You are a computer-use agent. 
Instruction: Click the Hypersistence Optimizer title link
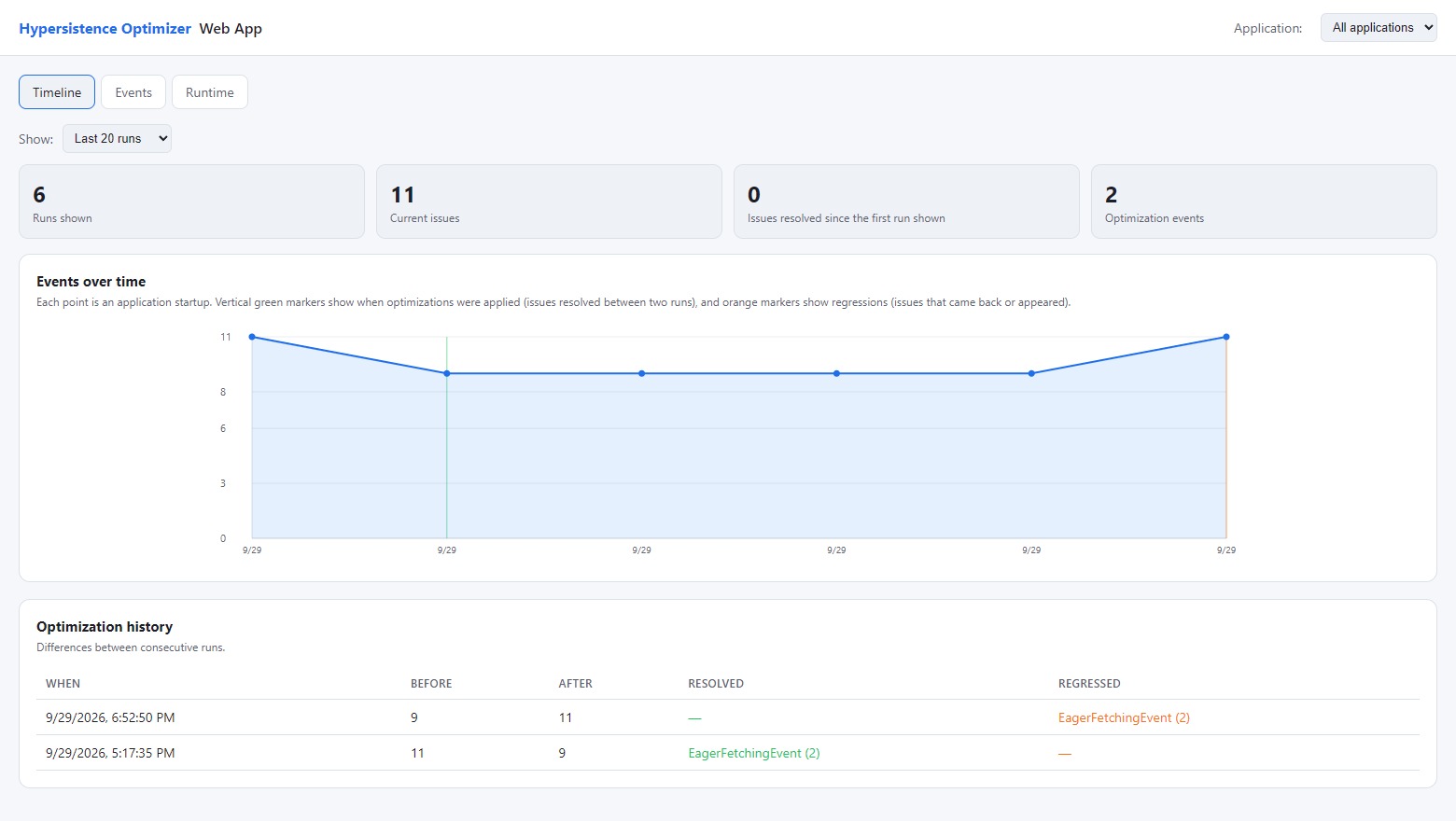[105, 29]
